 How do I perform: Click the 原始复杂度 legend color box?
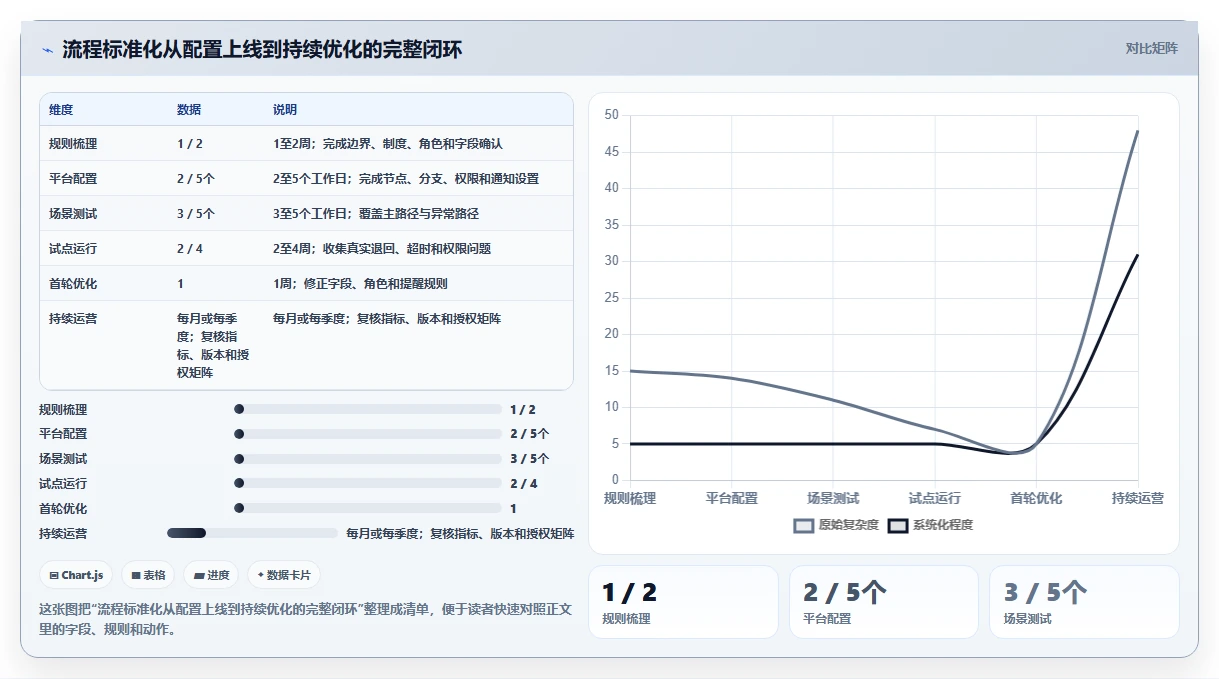(804, 525)
